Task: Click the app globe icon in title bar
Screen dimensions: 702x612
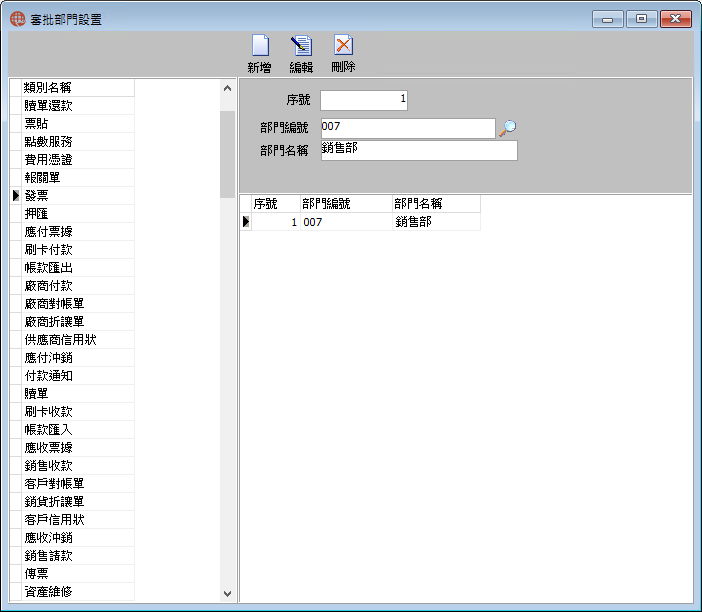Action: [x=18, y=19]
